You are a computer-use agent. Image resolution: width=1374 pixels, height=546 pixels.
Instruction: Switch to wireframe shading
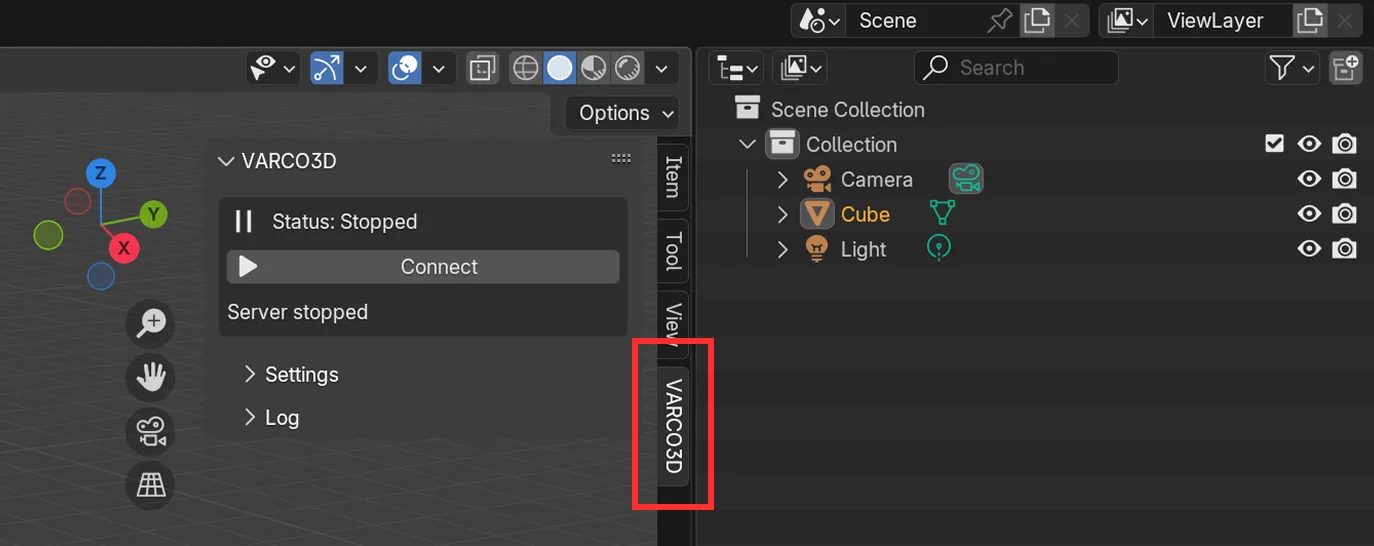(526, 68)
